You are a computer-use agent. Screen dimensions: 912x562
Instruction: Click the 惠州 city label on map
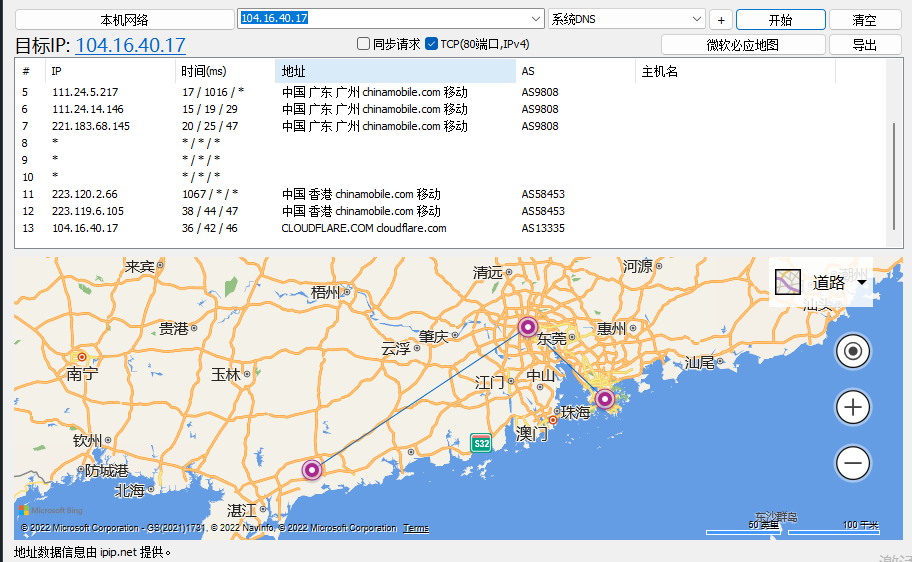pyautogui.click(x=611, y=329)
